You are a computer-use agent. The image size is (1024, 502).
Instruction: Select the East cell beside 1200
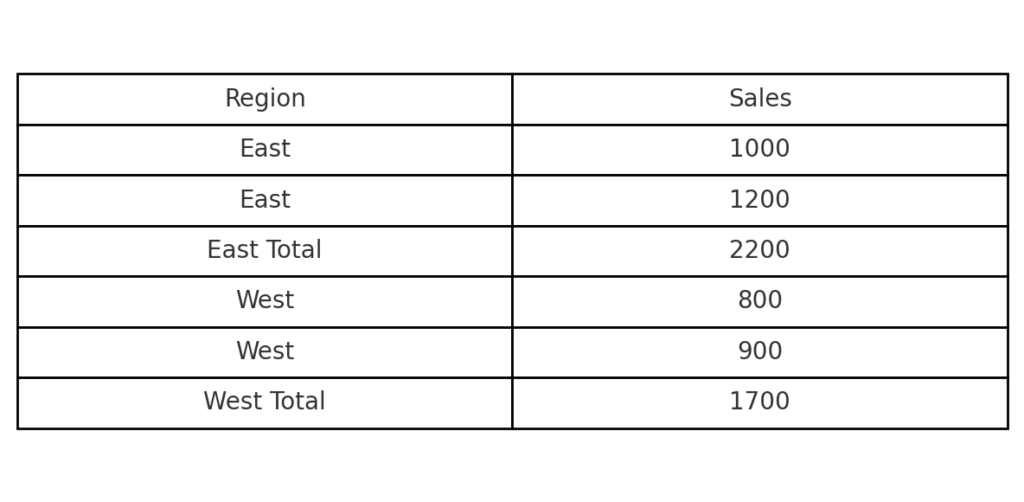265,200
